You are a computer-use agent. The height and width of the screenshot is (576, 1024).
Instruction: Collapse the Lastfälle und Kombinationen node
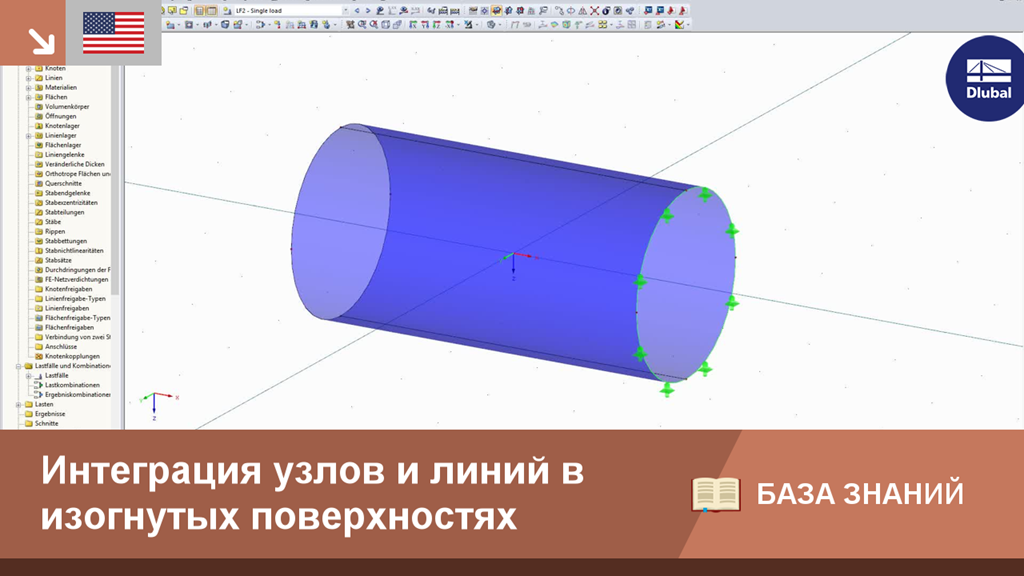(x=18, y=366)
